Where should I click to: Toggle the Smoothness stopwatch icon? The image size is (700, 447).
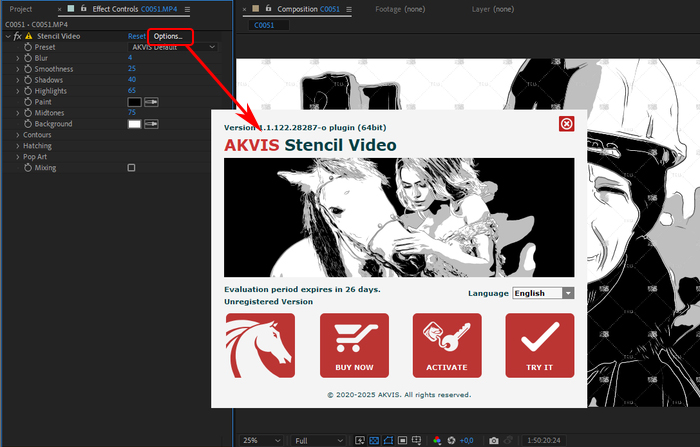tap(28, 69)
